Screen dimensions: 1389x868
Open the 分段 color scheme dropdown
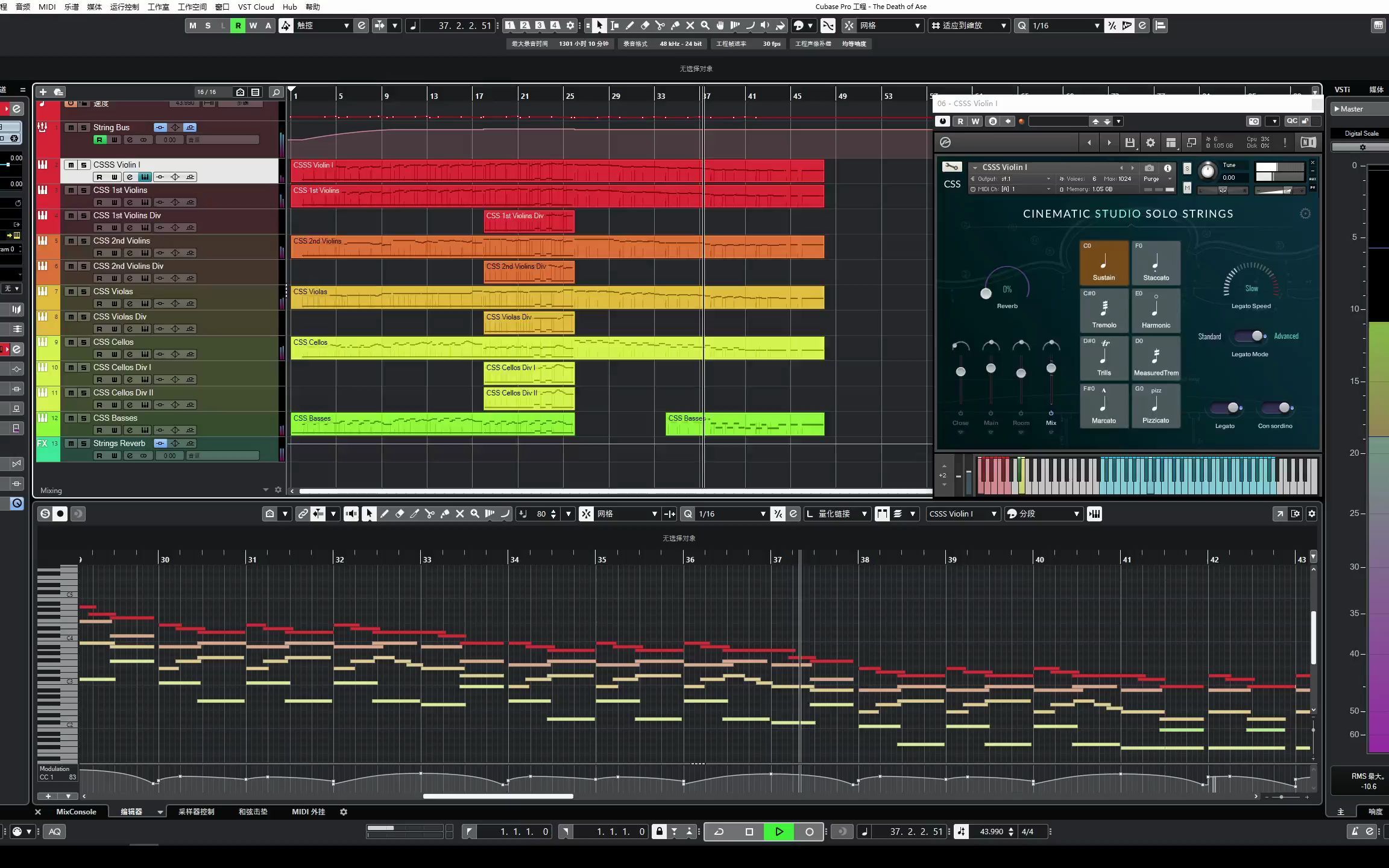click(x=1043, y=514)
